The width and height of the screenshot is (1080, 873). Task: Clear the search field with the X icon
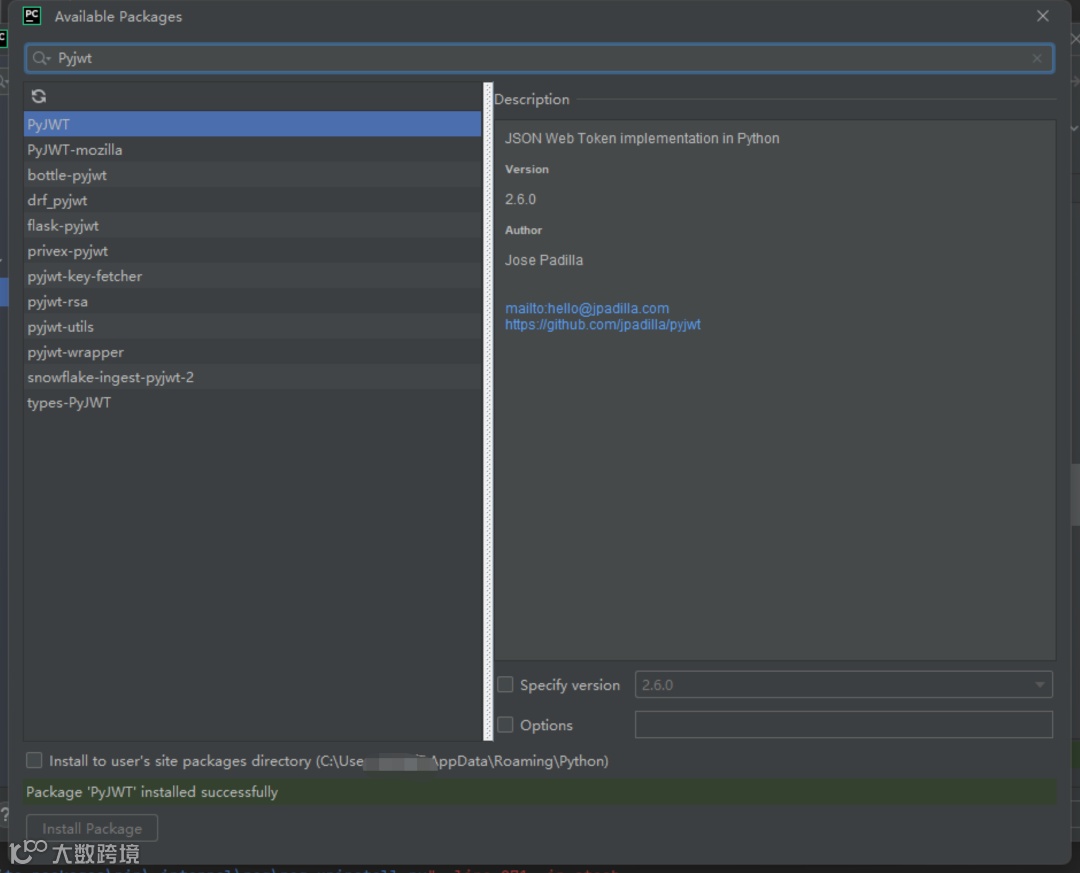(x=1037, y=59)
